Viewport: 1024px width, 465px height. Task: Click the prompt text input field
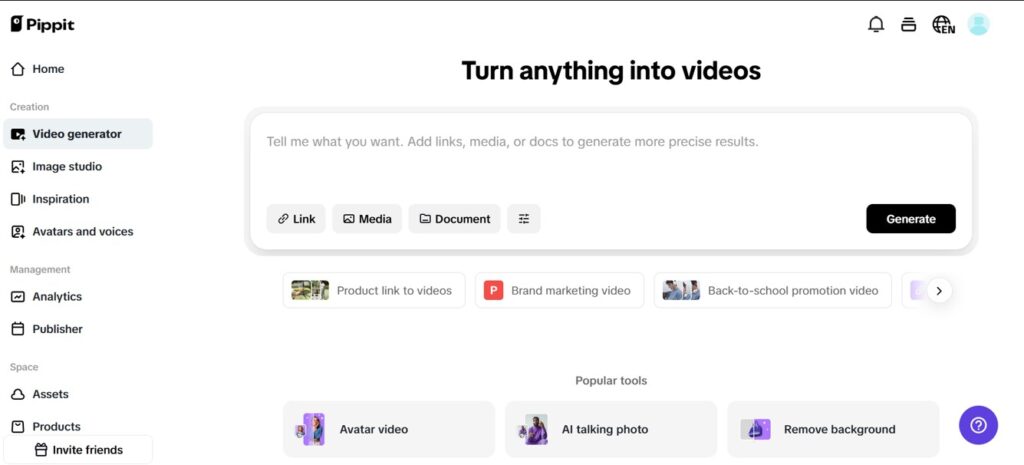coord(610,158)
